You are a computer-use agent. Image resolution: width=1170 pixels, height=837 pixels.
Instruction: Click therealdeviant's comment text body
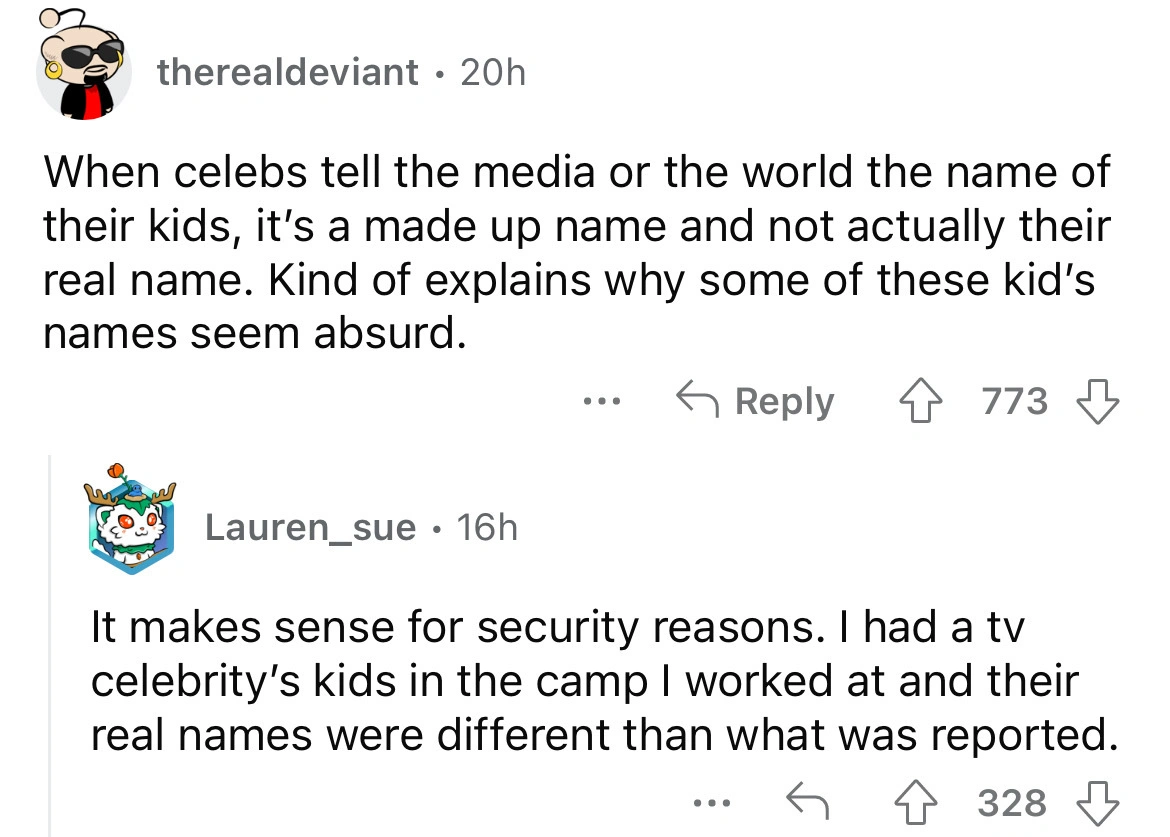[575, 250]
